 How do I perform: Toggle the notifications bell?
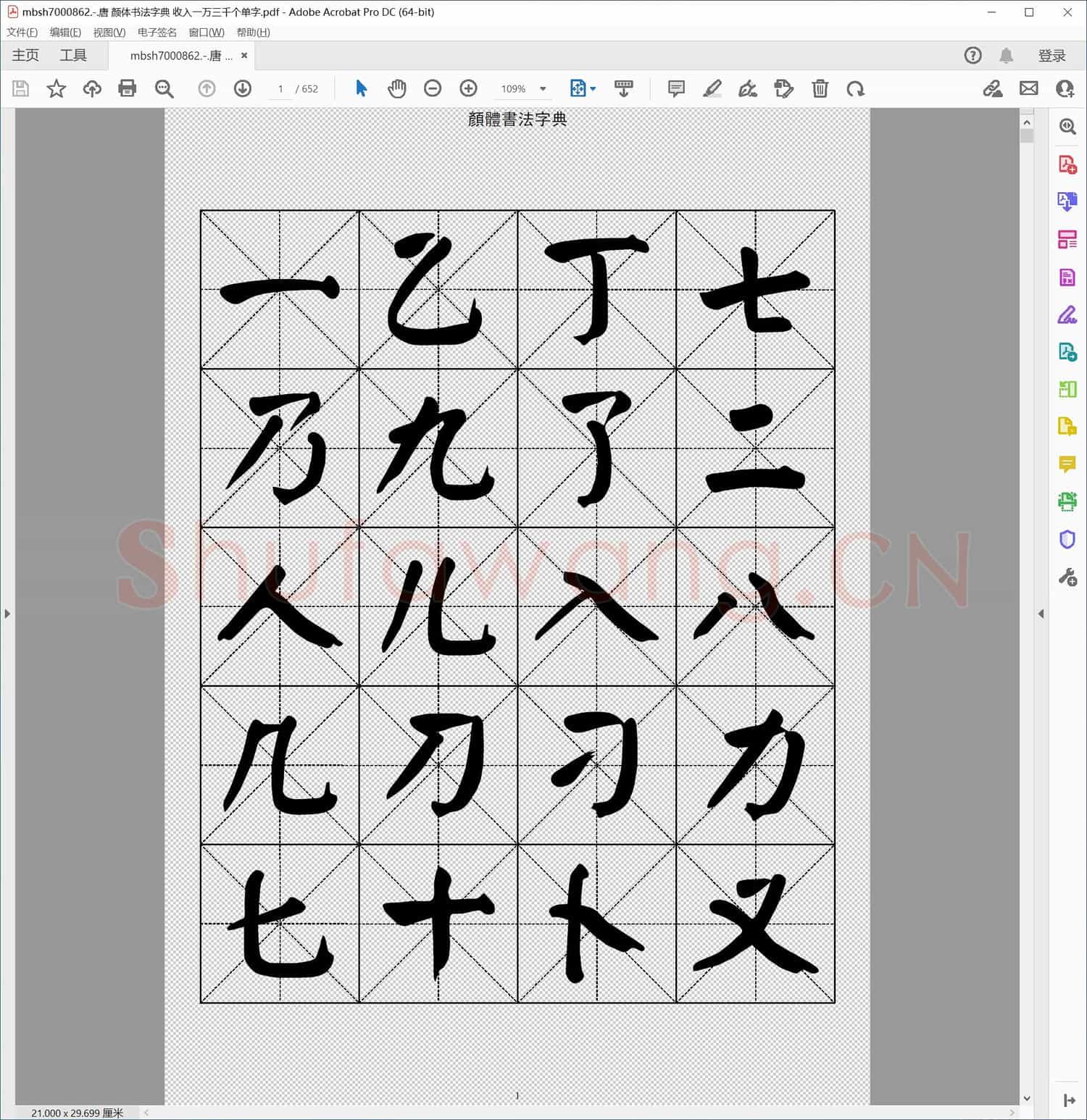pyautogui.click(x=1006, y=55)
